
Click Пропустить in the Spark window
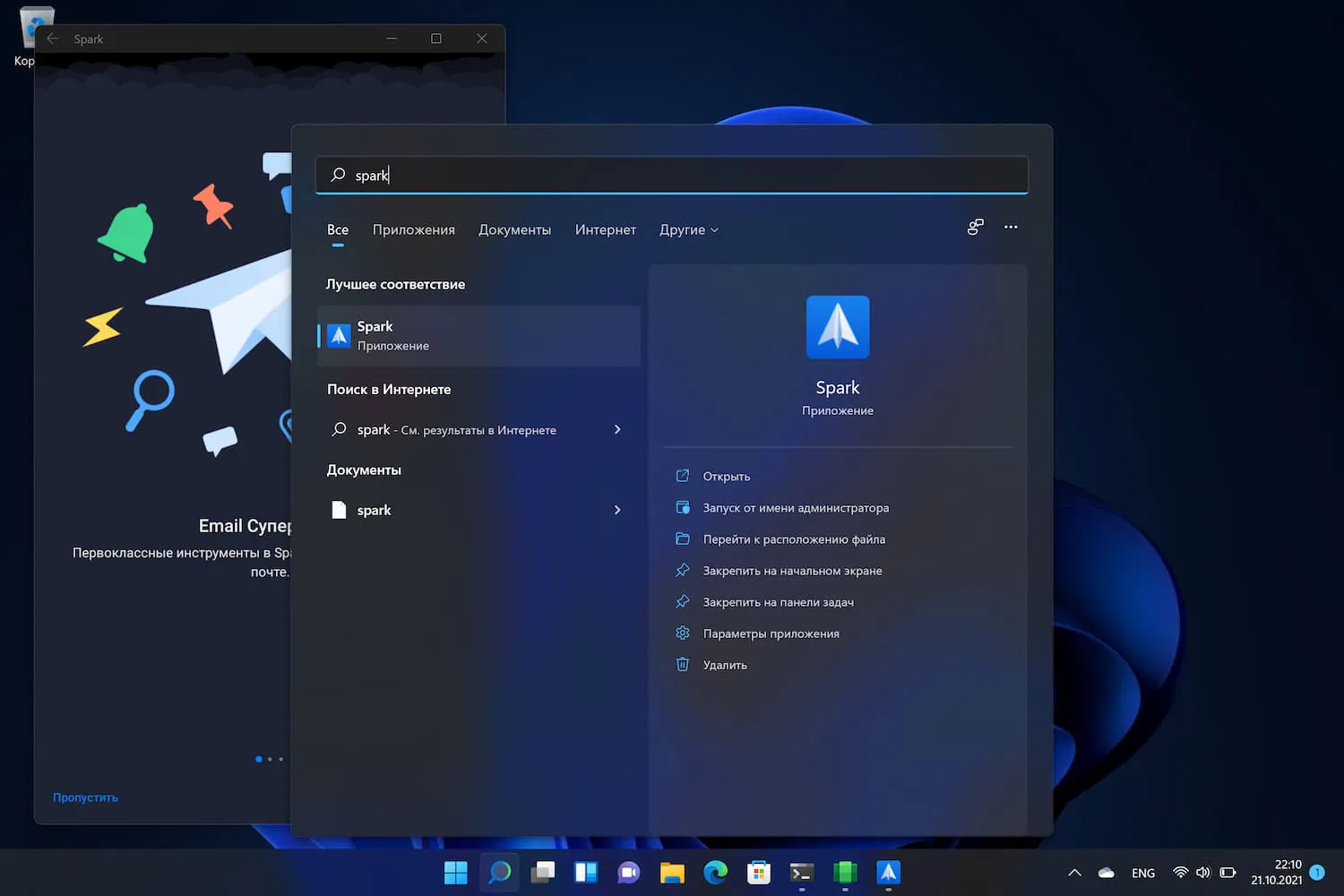(85, 797)
